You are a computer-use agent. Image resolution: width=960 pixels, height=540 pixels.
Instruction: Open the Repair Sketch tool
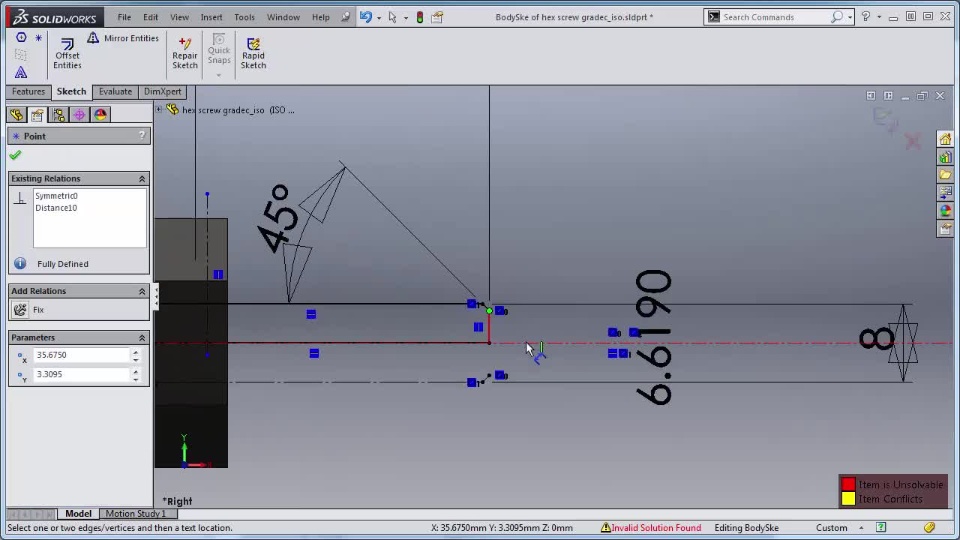[x=184, y=53]
